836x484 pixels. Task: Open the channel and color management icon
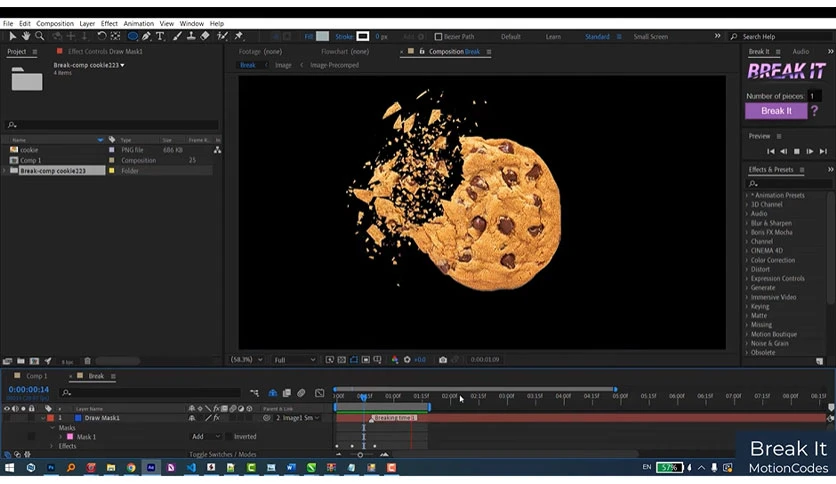point(395,360)
